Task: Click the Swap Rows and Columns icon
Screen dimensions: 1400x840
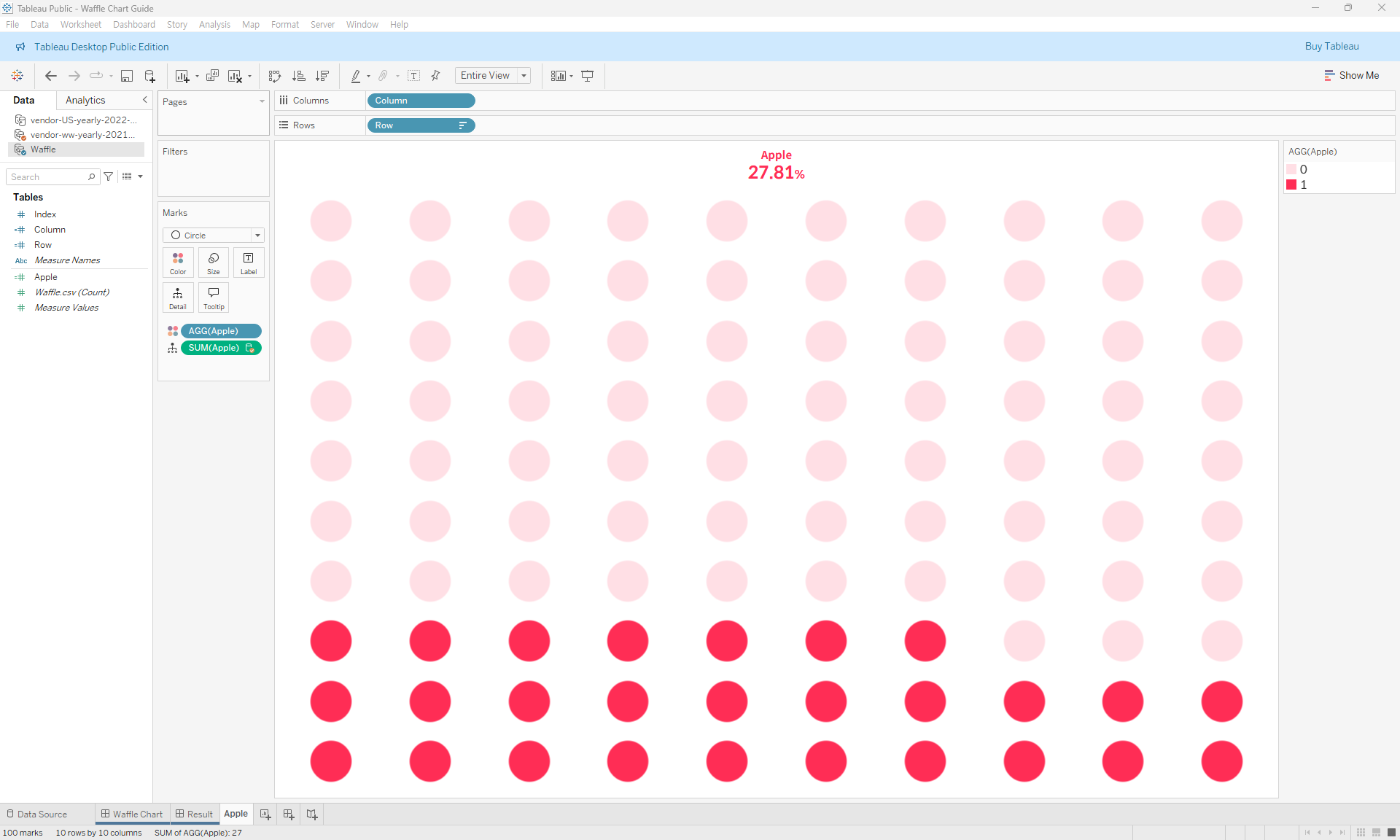Action: [x=275, y=76]
